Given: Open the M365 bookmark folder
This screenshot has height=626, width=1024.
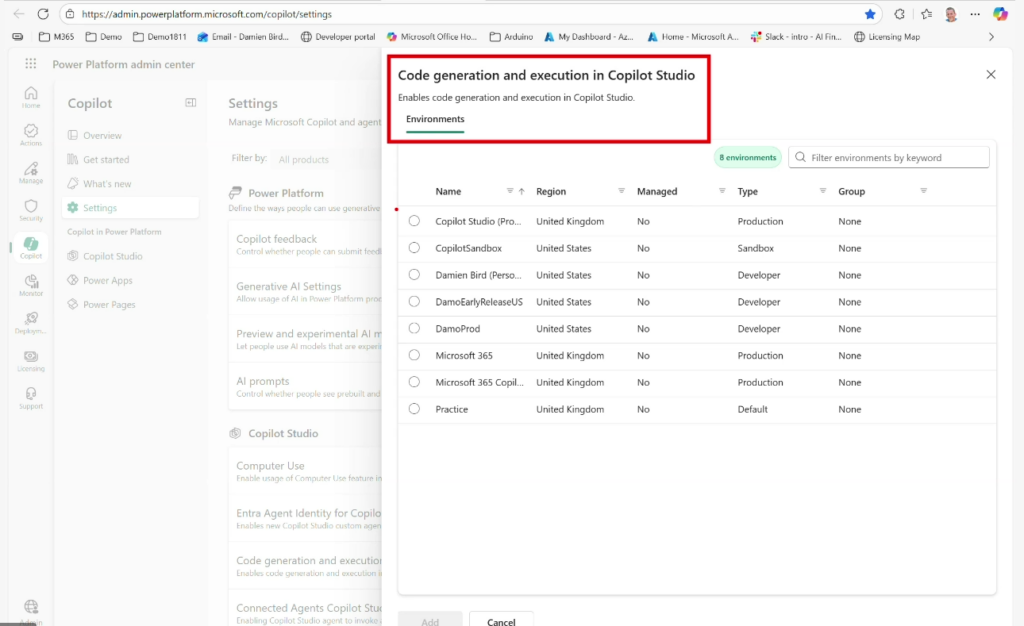Looking at the screenshot, I should (x=56, y=37).
